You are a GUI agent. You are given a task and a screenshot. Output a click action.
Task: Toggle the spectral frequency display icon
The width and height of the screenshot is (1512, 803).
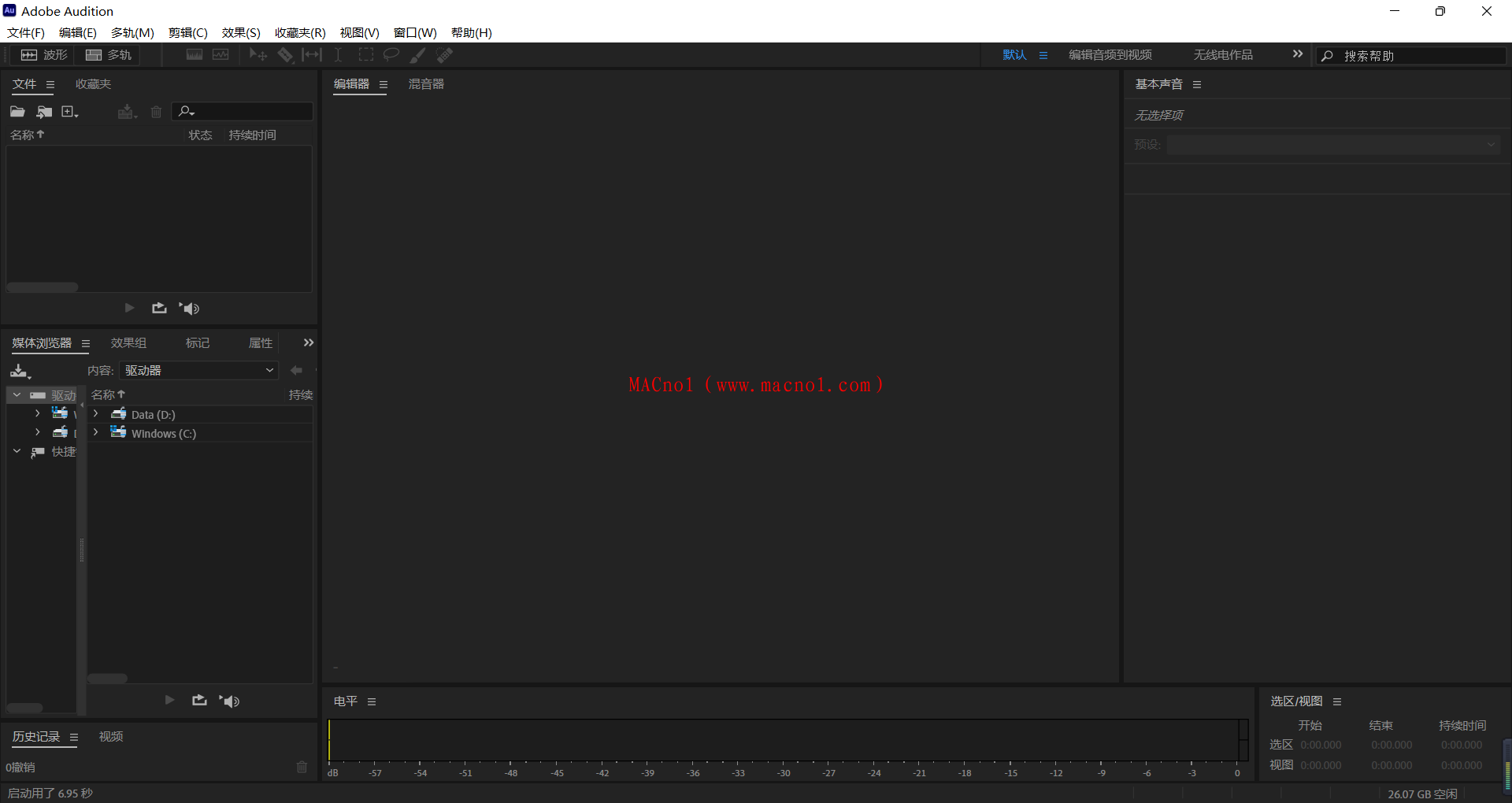pyautogui.click(x=195, y=54)
